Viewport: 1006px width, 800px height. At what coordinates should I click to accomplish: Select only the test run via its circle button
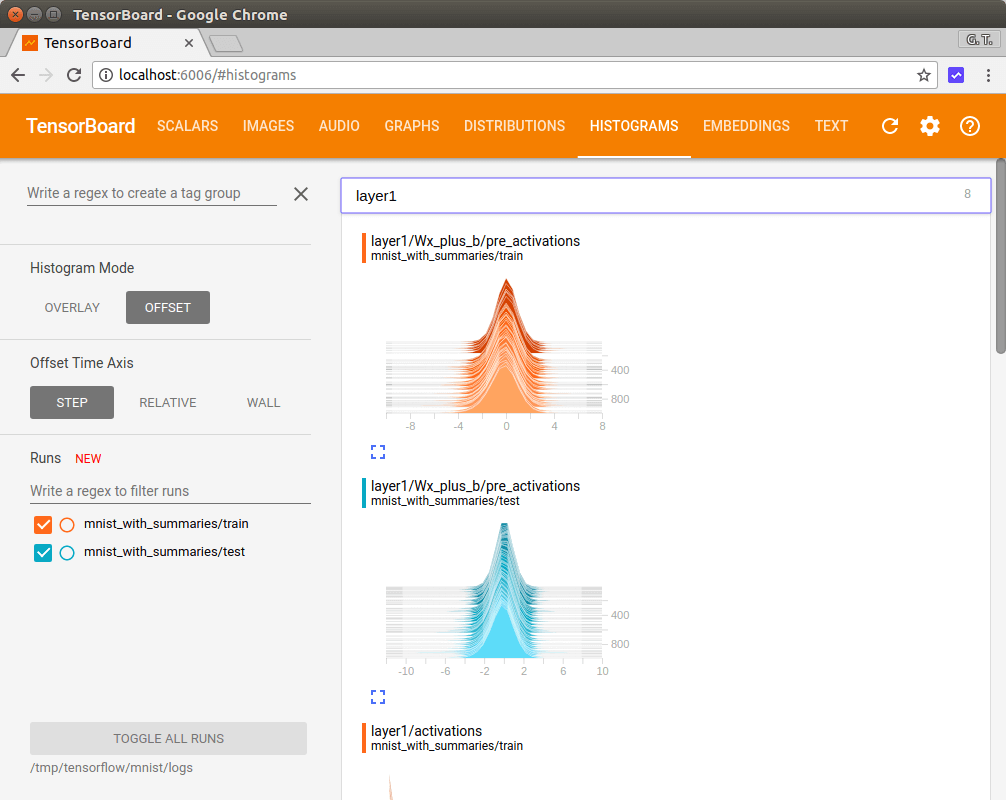pyautogui.click(x=67, y=552)
